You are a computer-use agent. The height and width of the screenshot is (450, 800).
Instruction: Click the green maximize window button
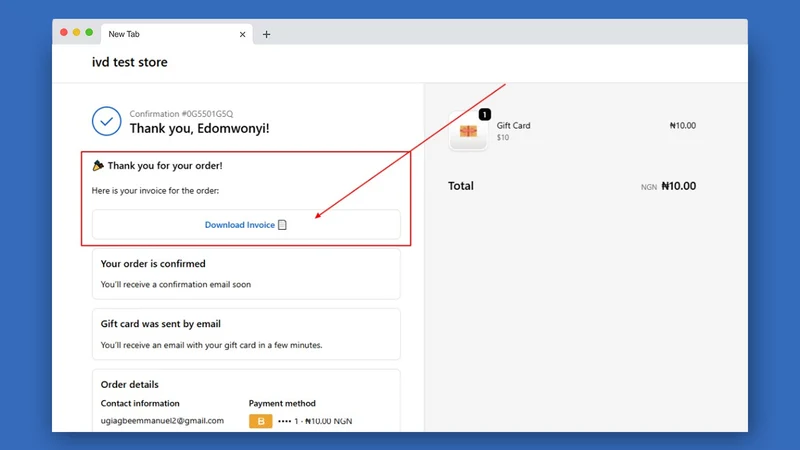coord(89,32)
